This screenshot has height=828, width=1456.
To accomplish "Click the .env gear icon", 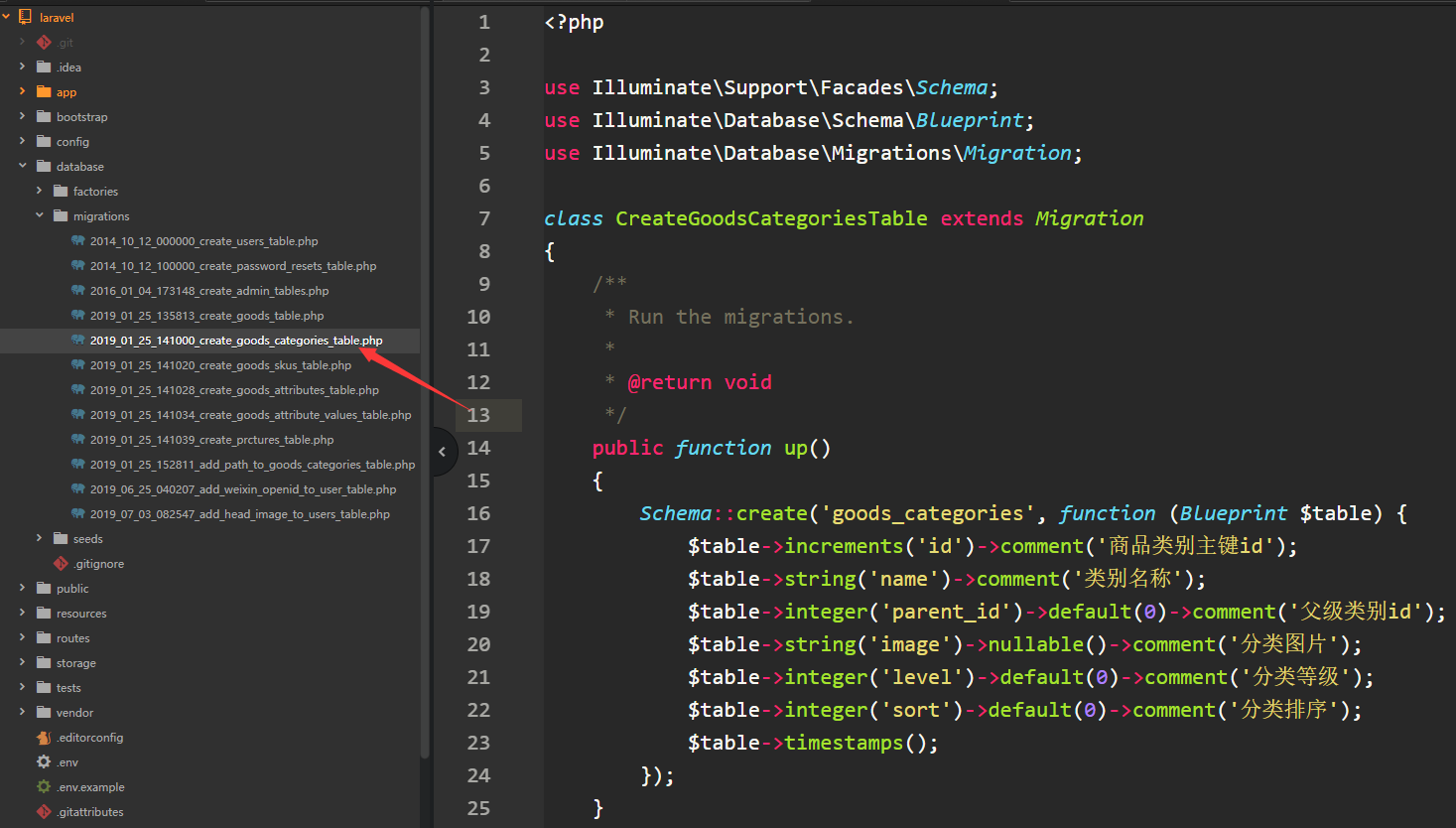I will pyautogui.click(x=44, y=761).
